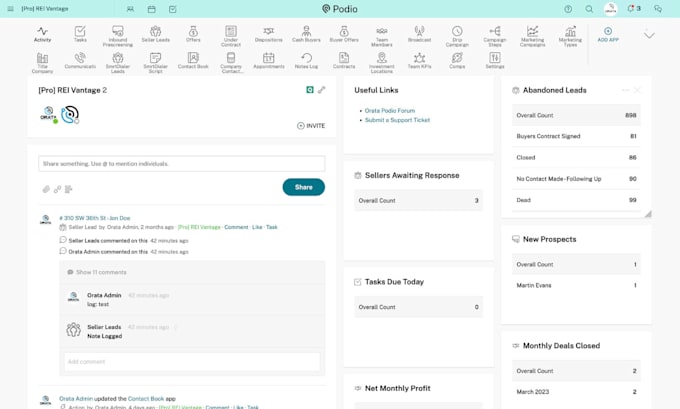The width and height of the screenshot is (680, 409).
Task: Open the Communications app
Action: tap(80, 61)
